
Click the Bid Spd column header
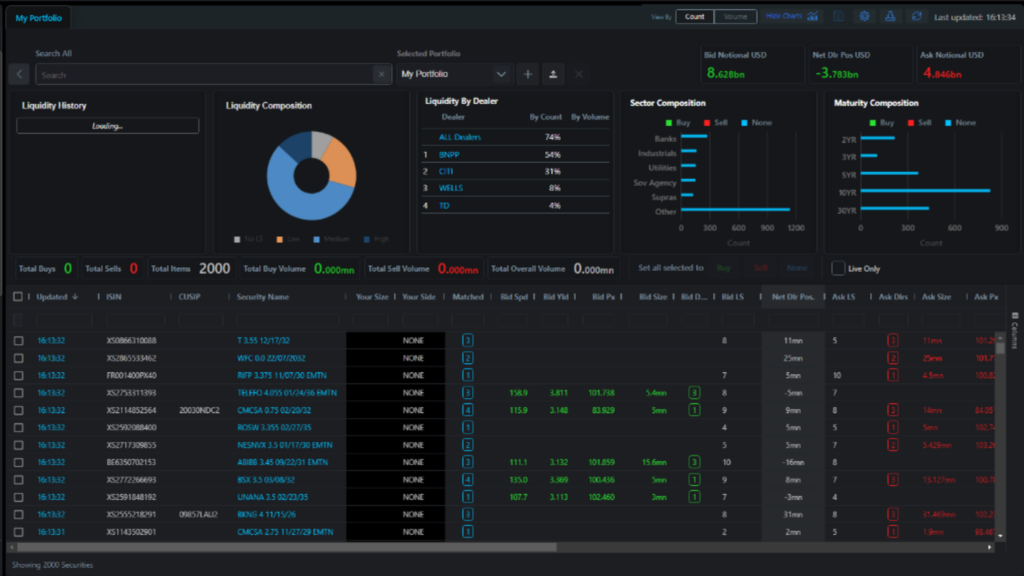click(514, 296)
